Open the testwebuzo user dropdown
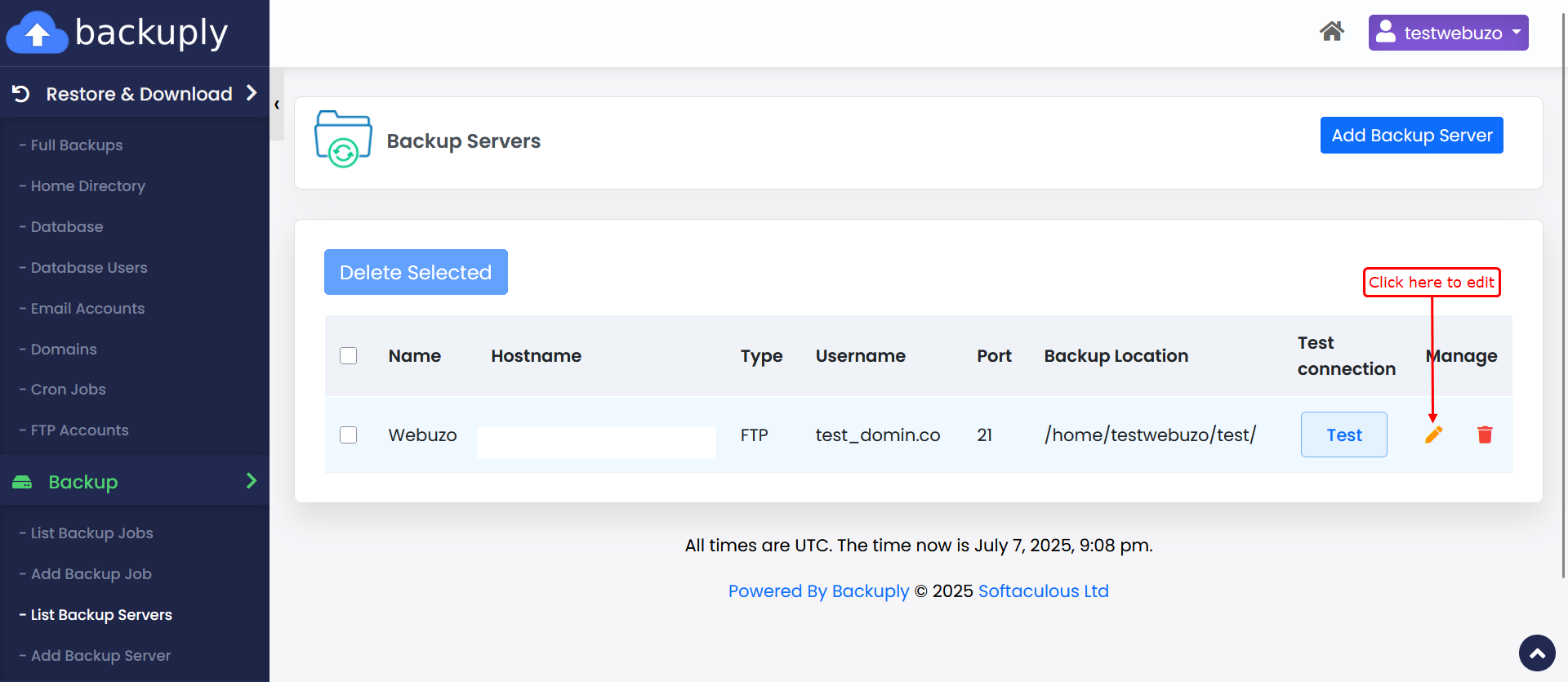1568x682 pixels. tap(1448, 33)
